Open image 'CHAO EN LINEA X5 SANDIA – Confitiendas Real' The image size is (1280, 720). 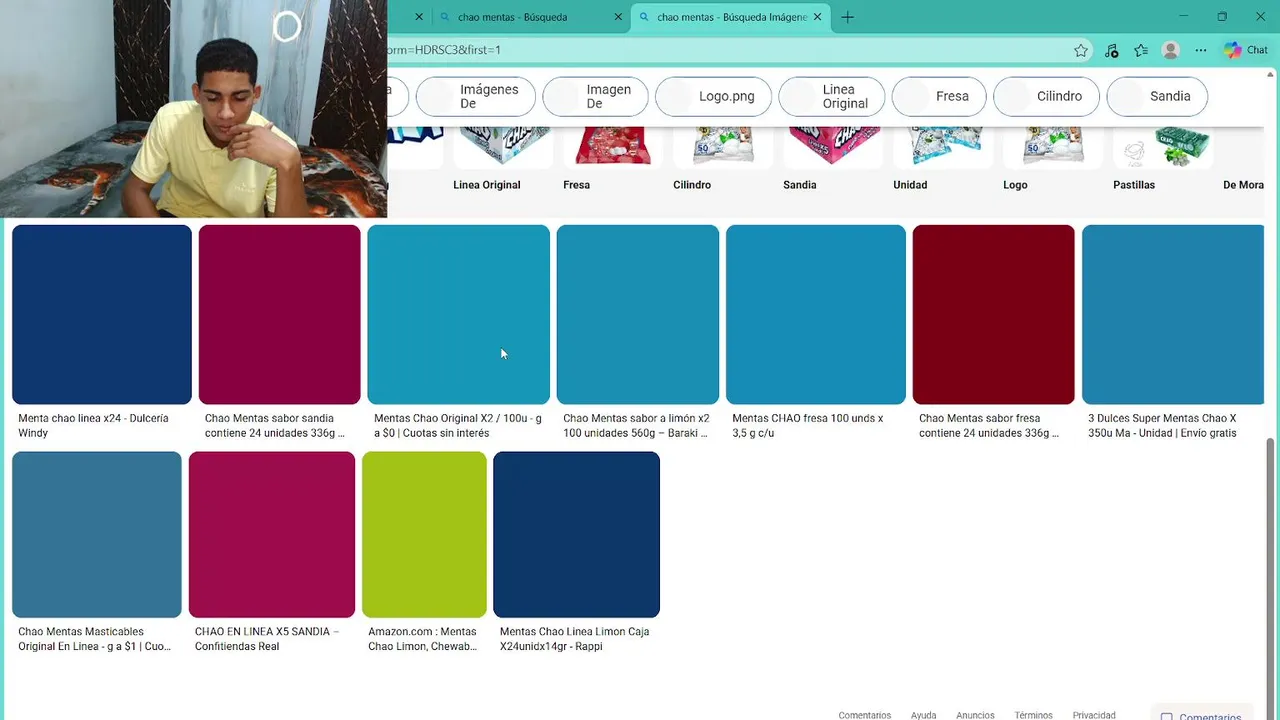pos(272,535)
